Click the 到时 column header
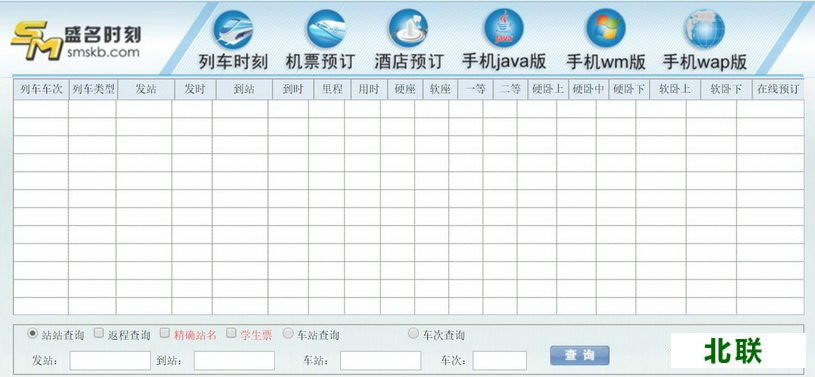815x377 pixels. coord(293,89)
